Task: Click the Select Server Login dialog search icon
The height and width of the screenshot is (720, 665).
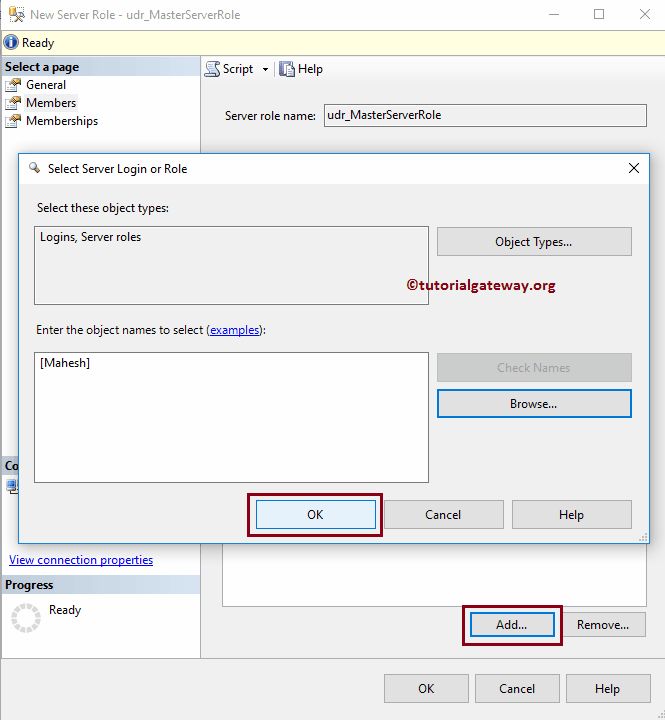Action: [34, 168]
